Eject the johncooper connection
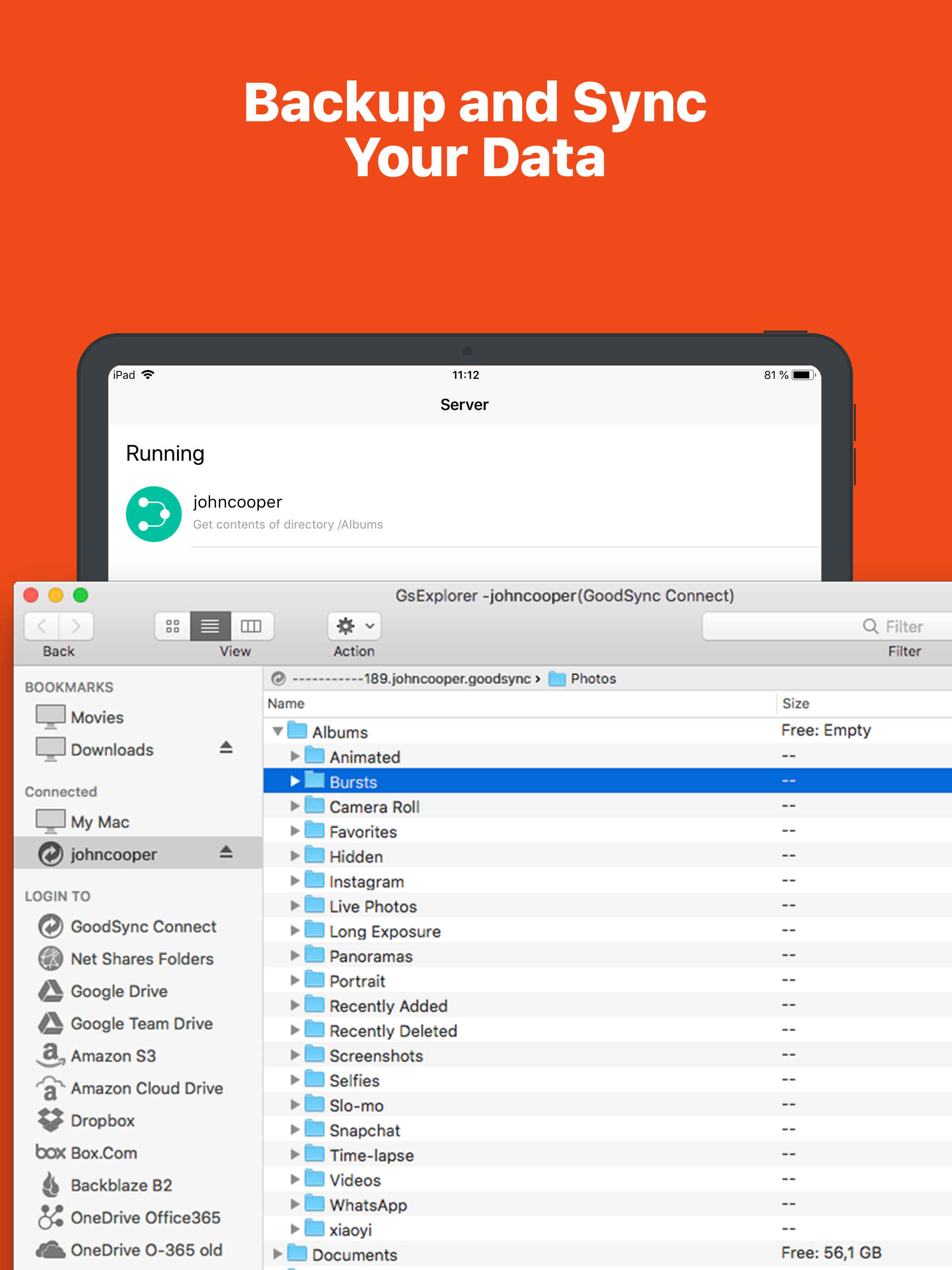This screenshot has width=952, height=1270. click(225, 852)
